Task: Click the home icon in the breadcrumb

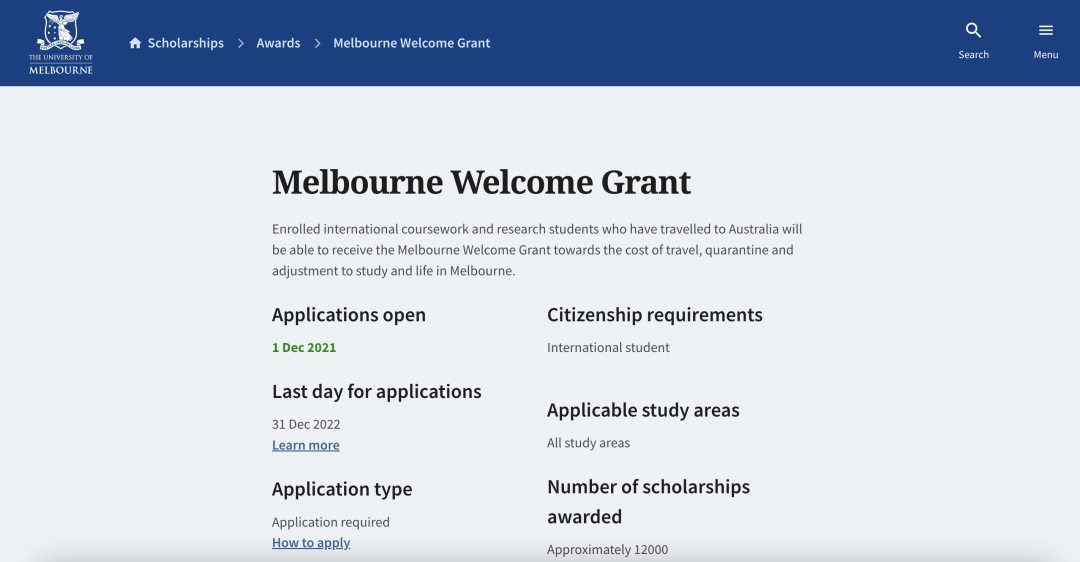Action: [135, 43]
